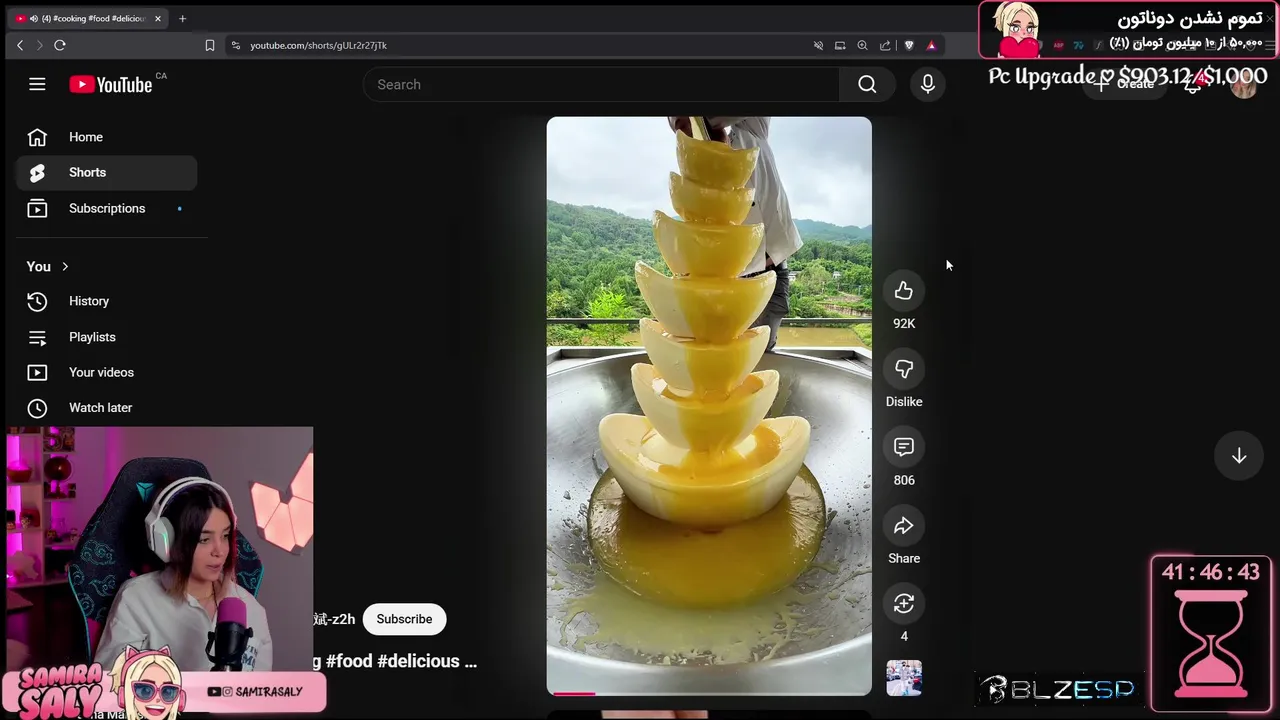Open Home in the sidebar

click(106, 137)
